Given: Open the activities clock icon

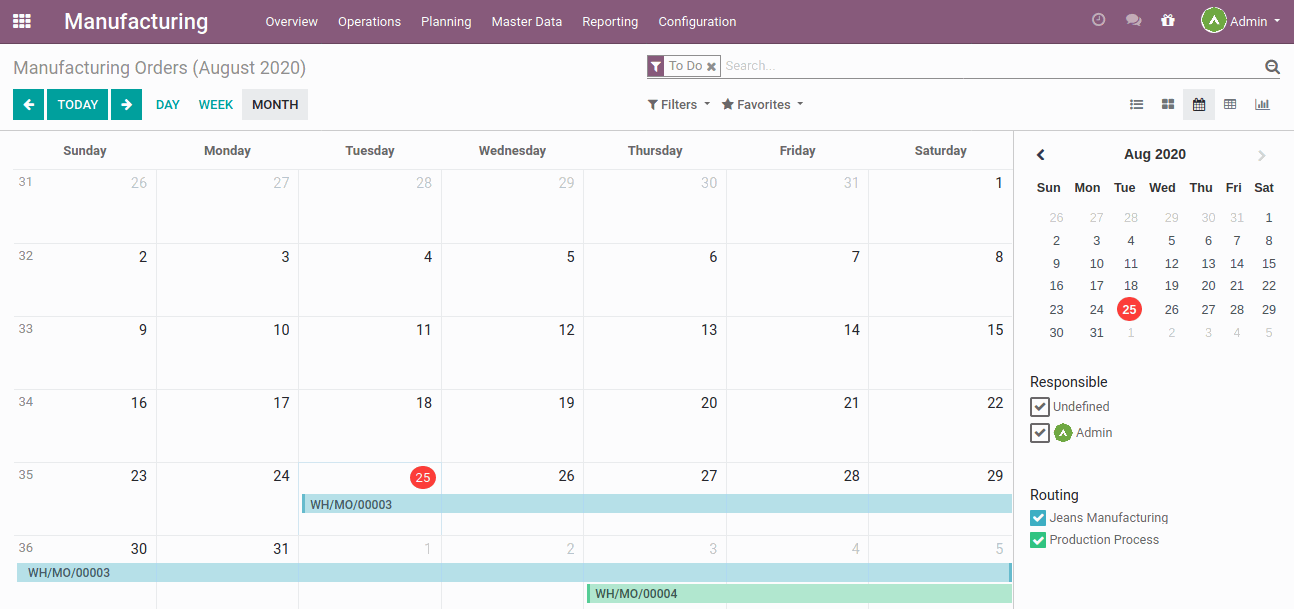Looking at the screenshot, I should click(x=1098, y=19).
